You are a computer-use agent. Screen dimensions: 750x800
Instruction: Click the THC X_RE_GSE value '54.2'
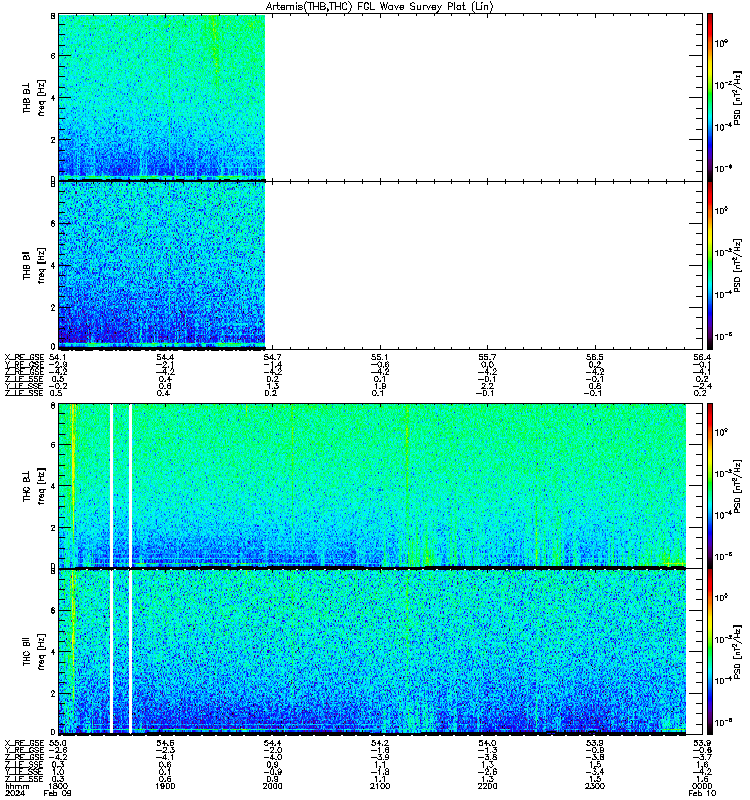[380, 743]
